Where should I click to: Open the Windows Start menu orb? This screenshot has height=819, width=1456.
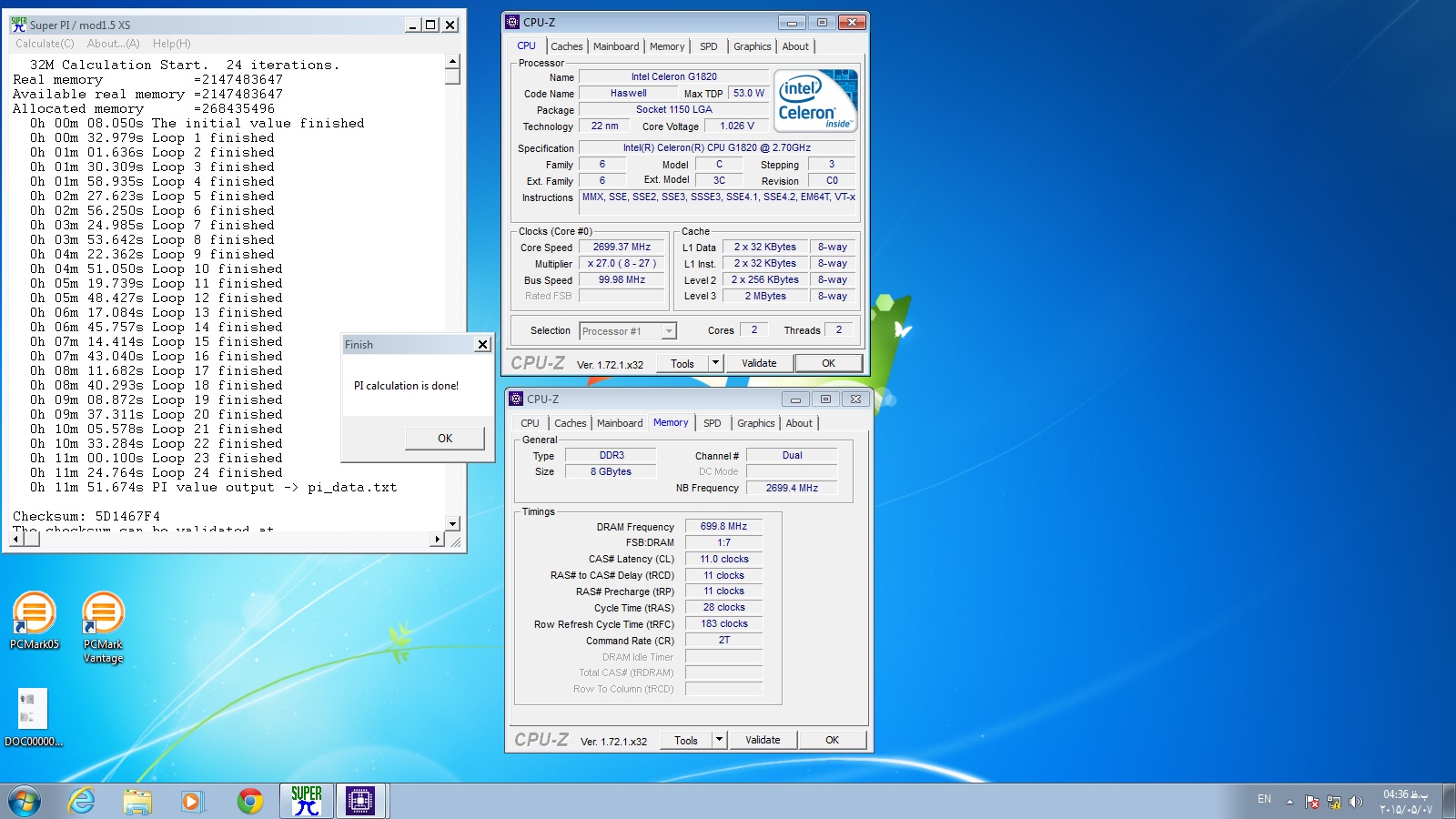pos(25,801)
